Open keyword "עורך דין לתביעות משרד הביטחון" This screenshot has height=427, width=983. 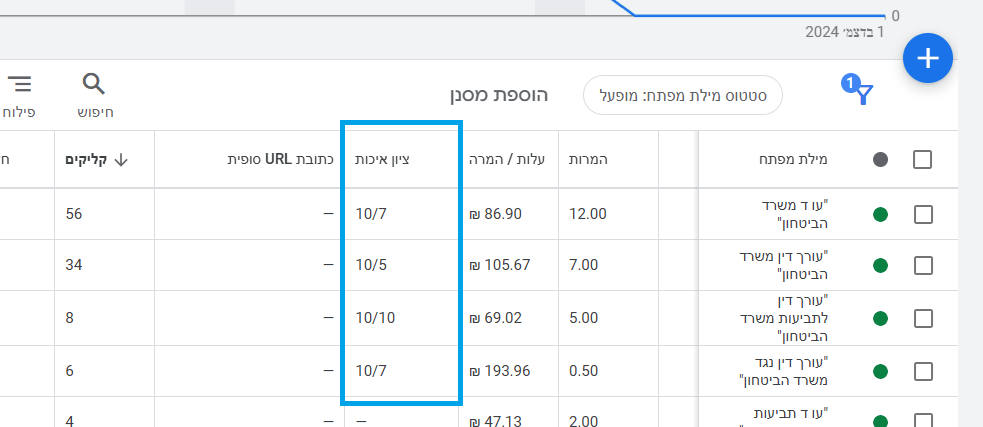[785, 319]
